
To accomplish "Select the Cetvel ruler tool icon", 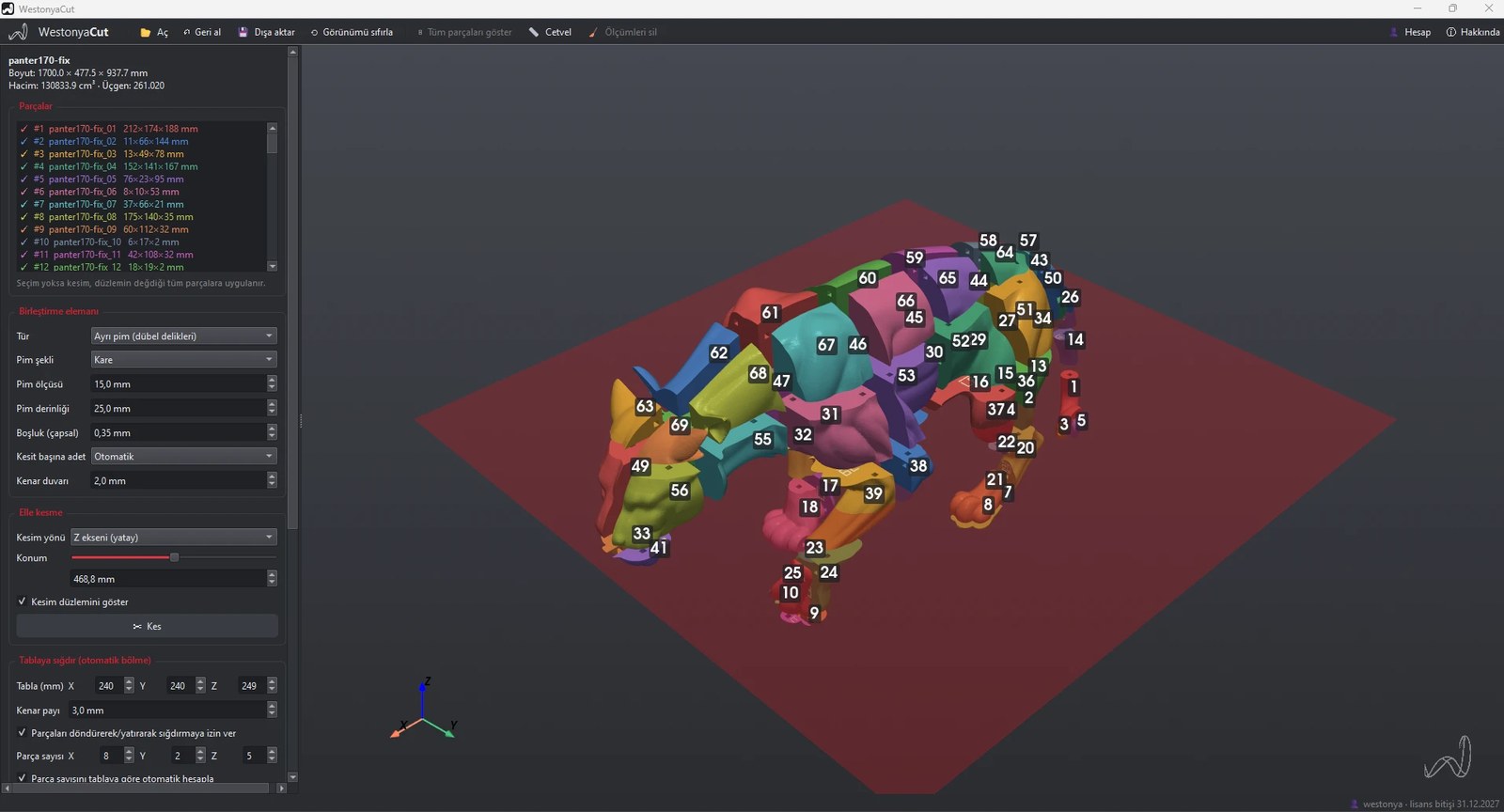I will 534,32.
